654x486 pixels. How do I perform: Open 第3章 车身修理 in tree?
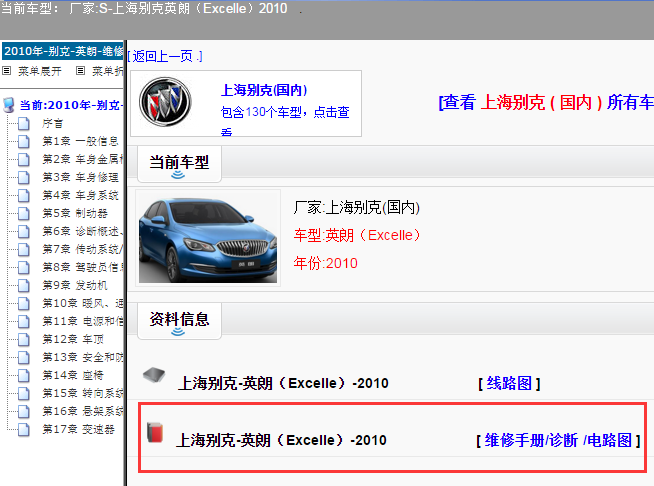coord(80,177)
